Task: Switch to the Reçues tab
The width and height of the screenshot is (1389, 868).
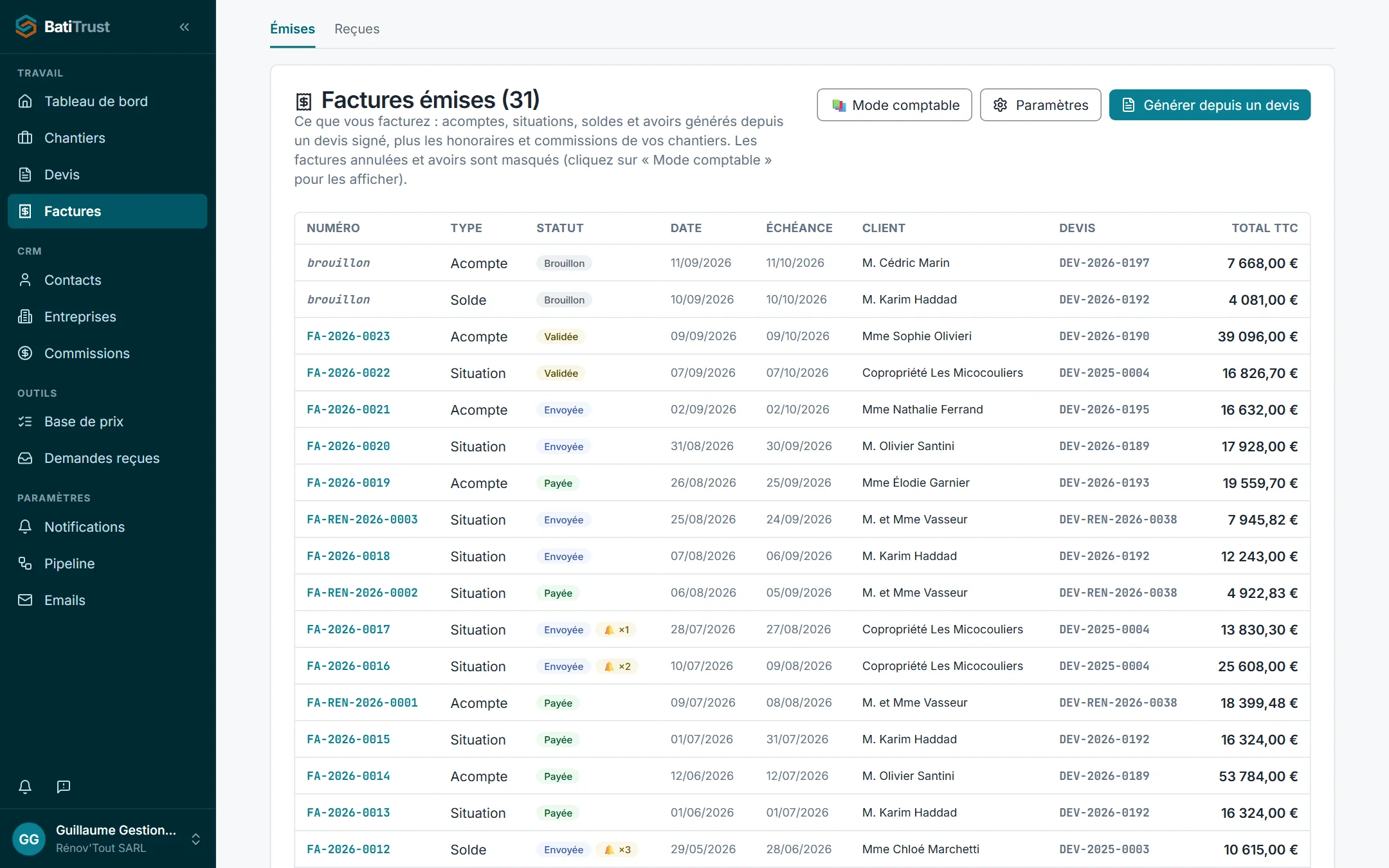Action: pyautogui.click(x=357, y=29)
